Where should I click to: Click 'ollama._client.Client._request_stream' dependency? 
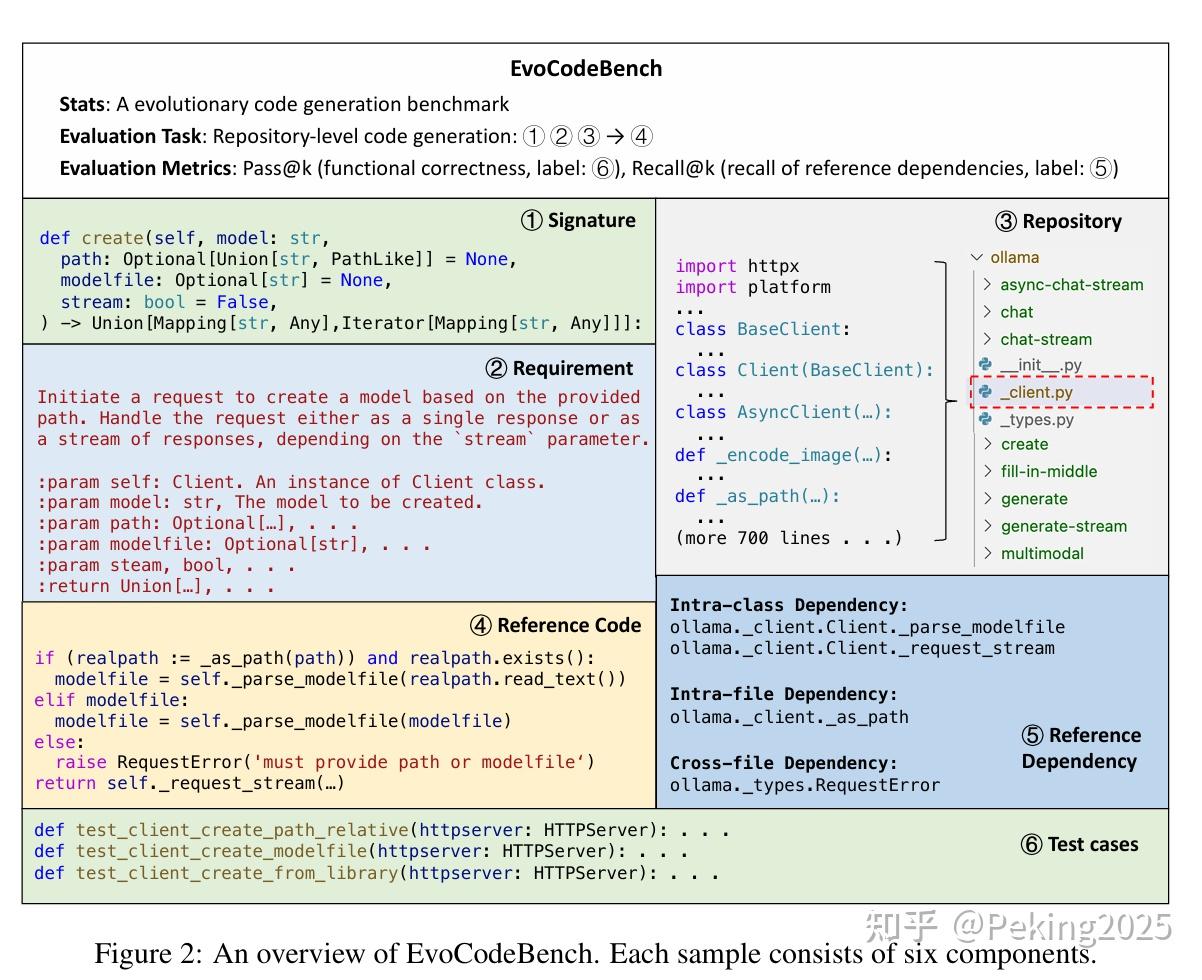[x=862, y=648]
